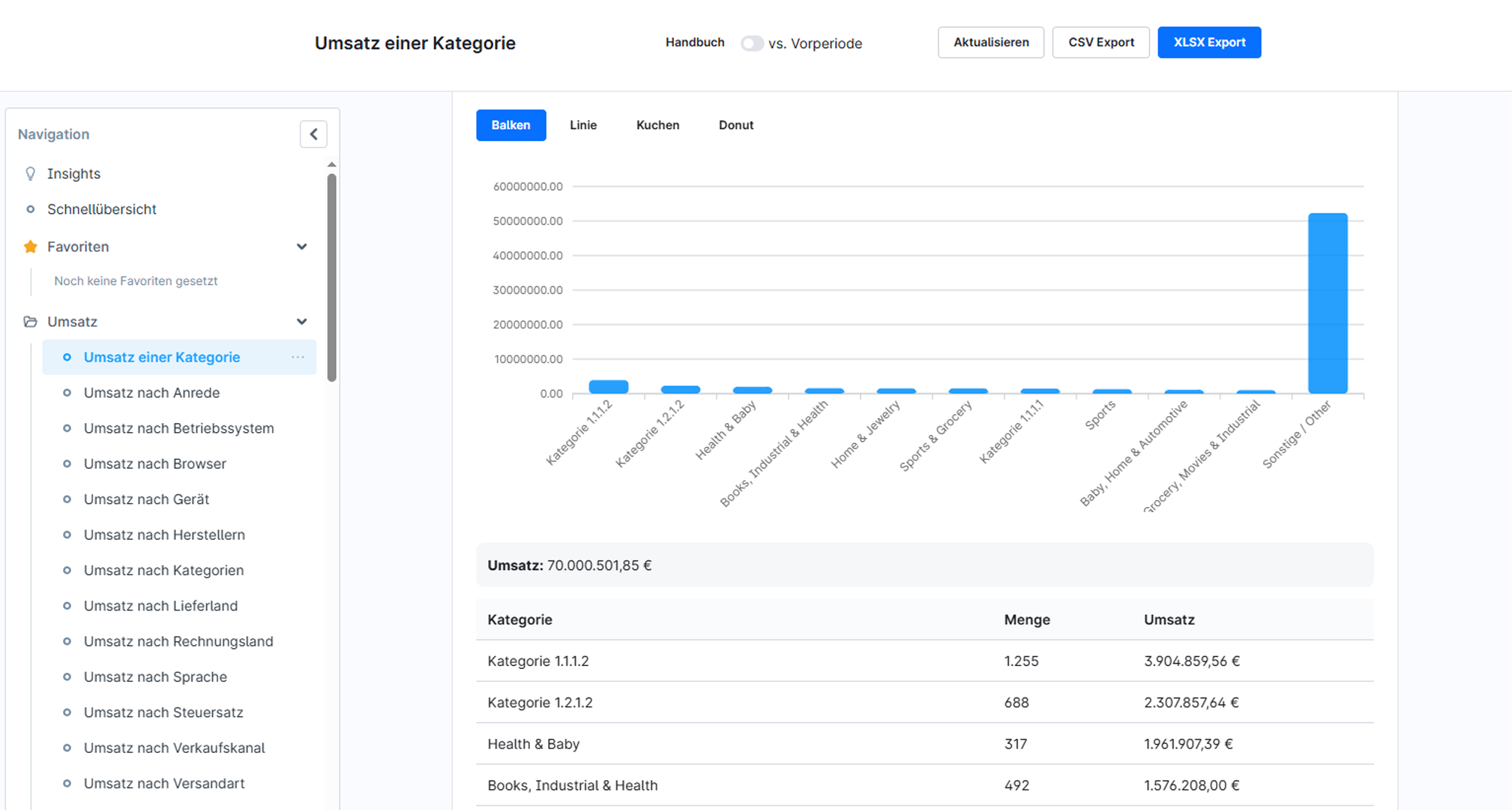Open the three-dot menu beside Umsatz einer Kategorie

[298, 357]
